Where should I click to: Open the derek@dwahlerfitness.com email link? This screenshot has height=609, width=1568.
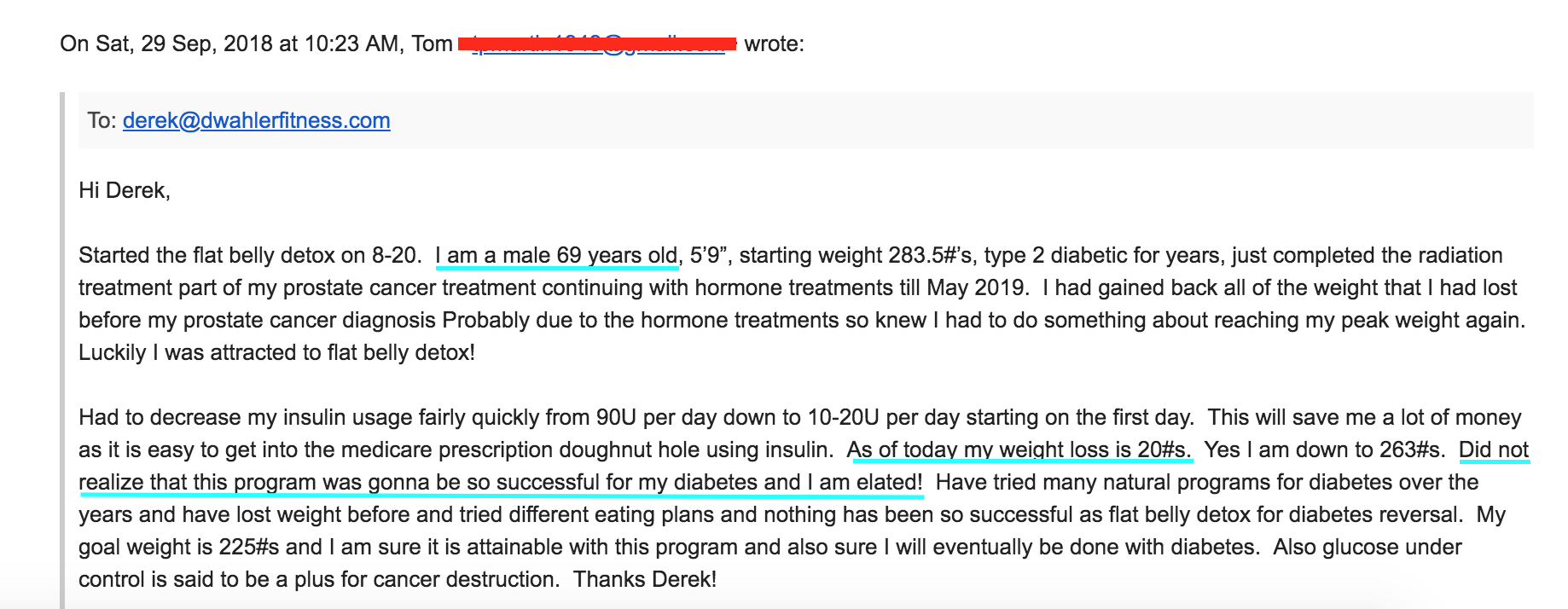(256, 120)
